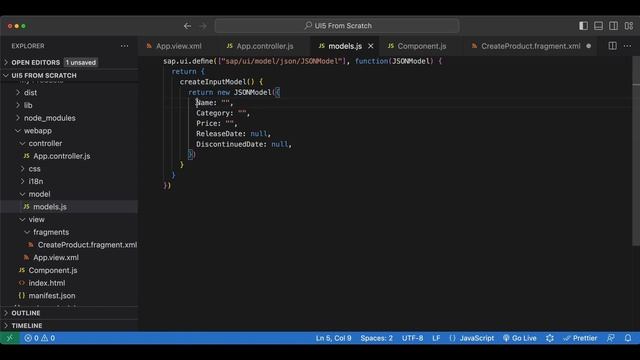
Task: Expand the lib folder
Action: coord(28,105)
